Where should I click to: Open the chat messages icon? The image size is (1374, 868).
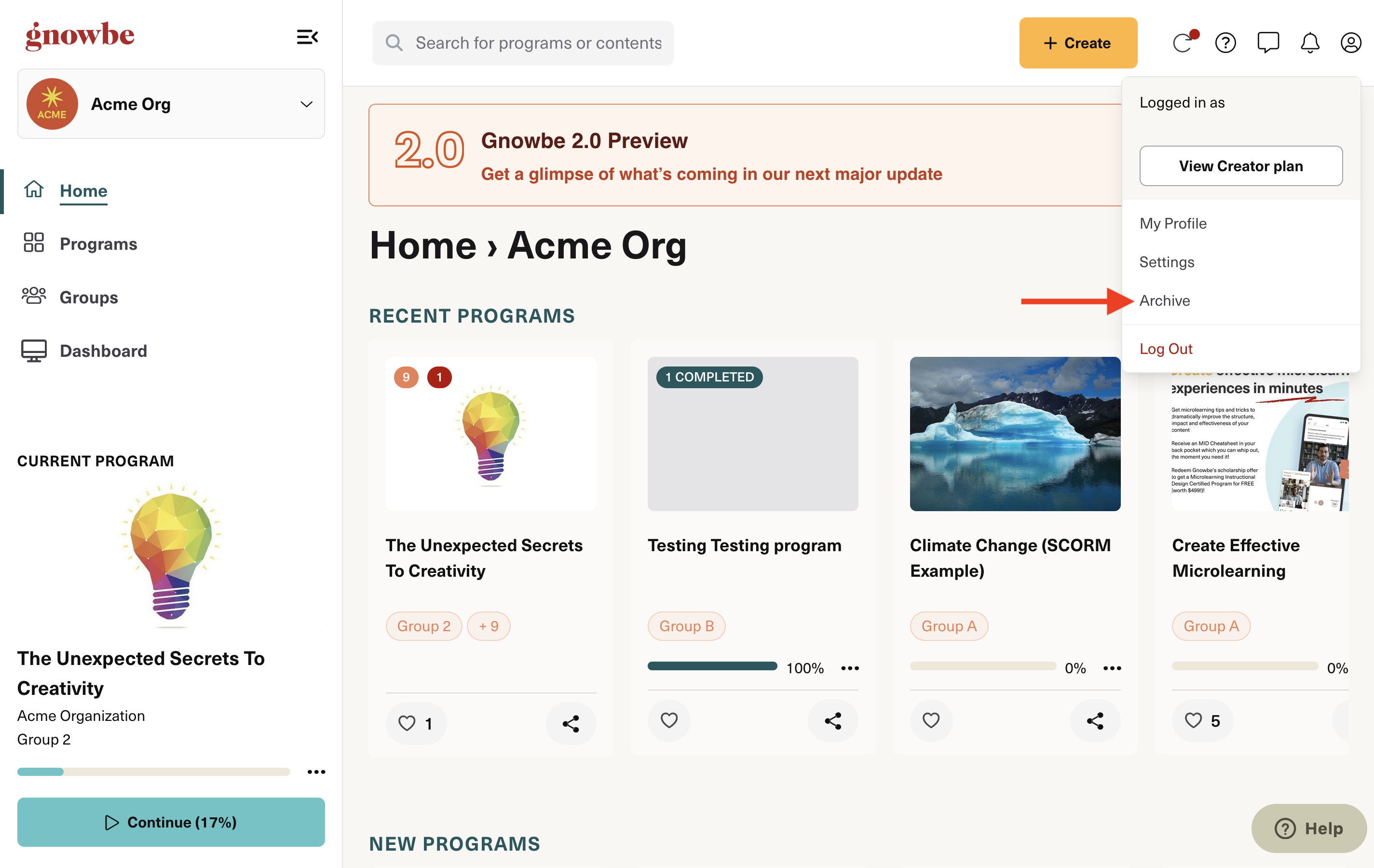coord(1268,43)
